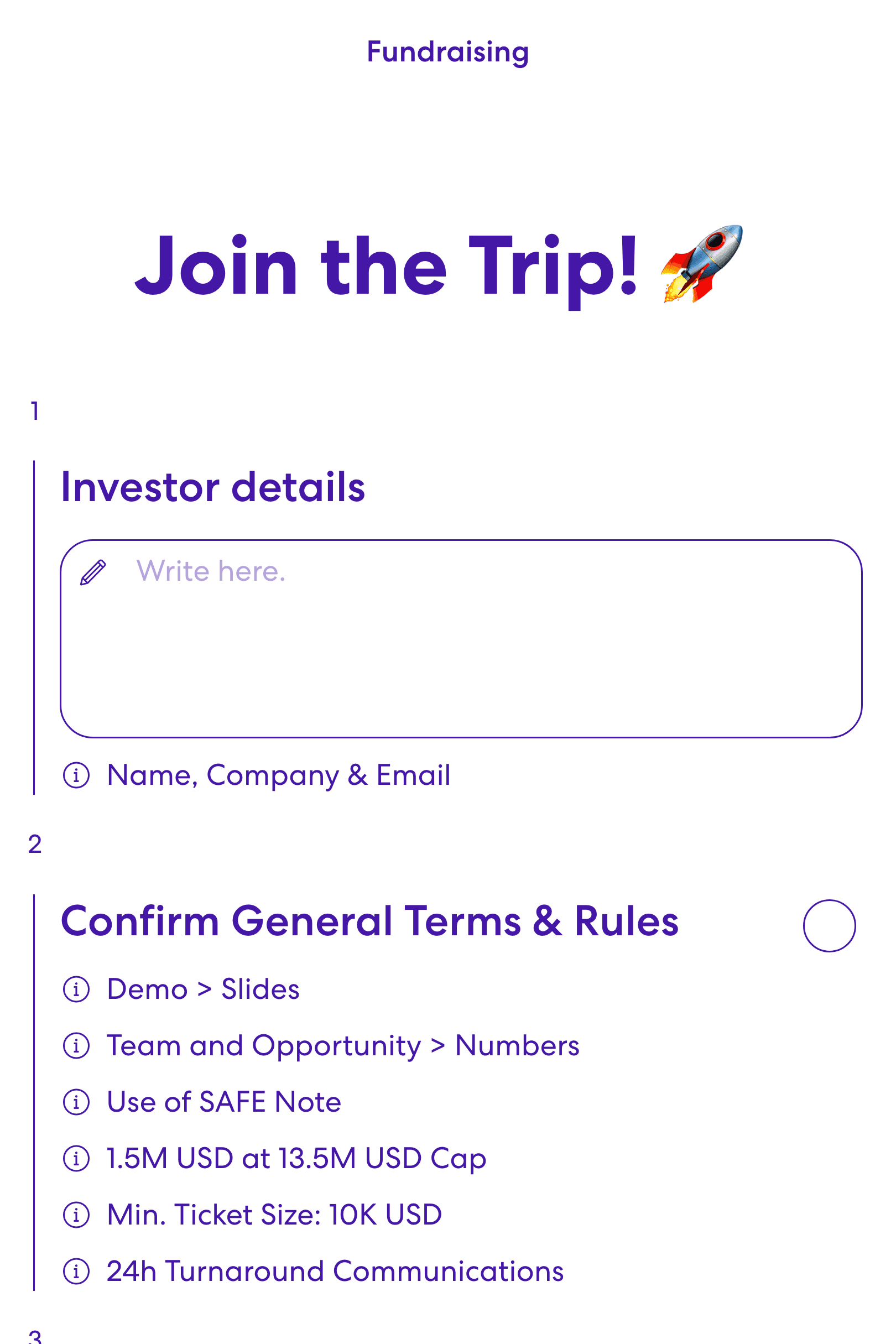The height and width of the screenshot is (1344, 896).
Task: Click step number 1 marker
Action: [35, 411]
